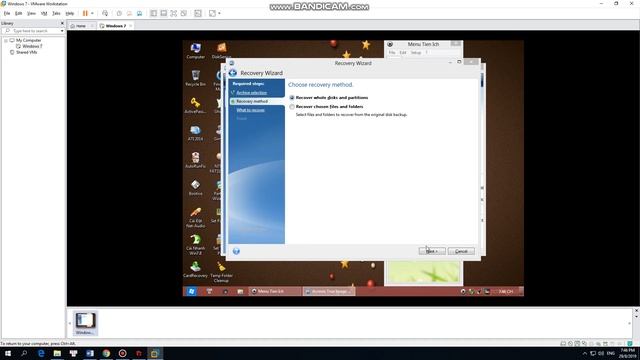Show the console view icon
Image resolution: width=640 pixels, height=360 pixels.
[198, 13]
